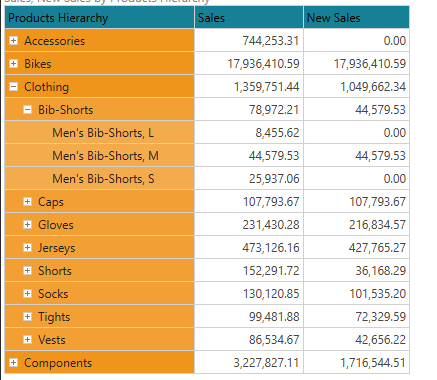The height and width of the screenshot is (380, 437).
Task: Click the Sales column header
Action: (x=249, y=17)
